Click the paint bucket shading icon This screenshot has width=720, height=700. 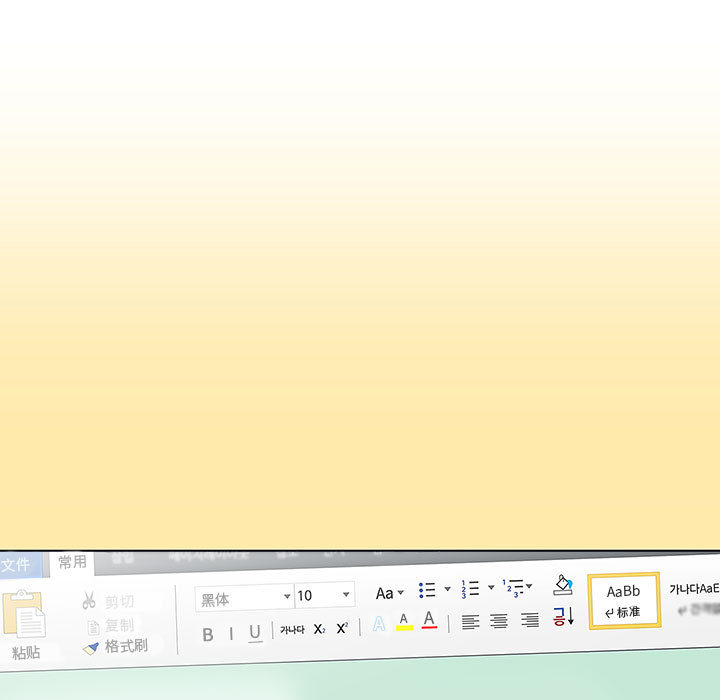563,584
